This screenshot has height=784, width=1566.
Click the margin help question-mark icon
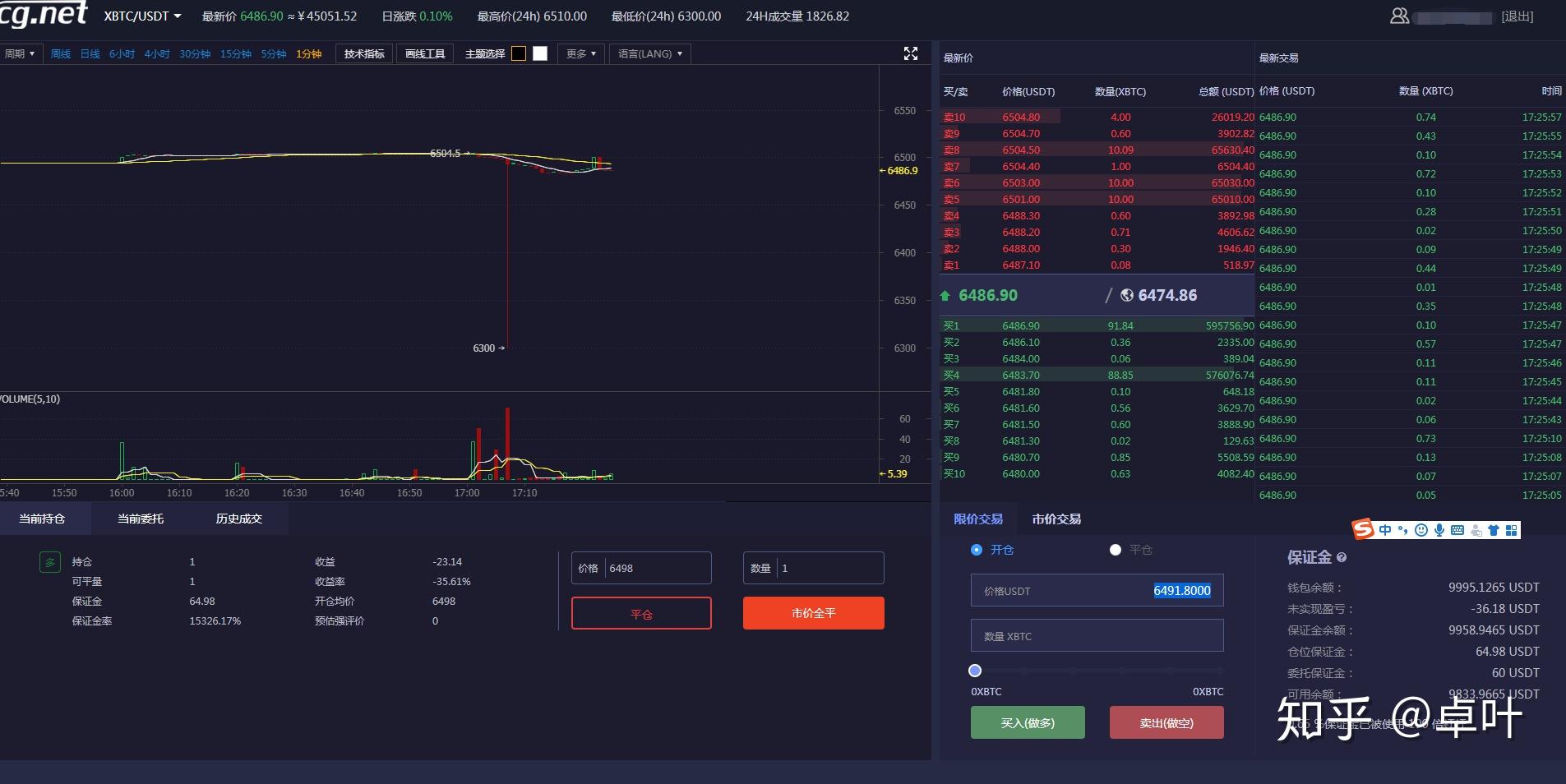[1342, 557]
